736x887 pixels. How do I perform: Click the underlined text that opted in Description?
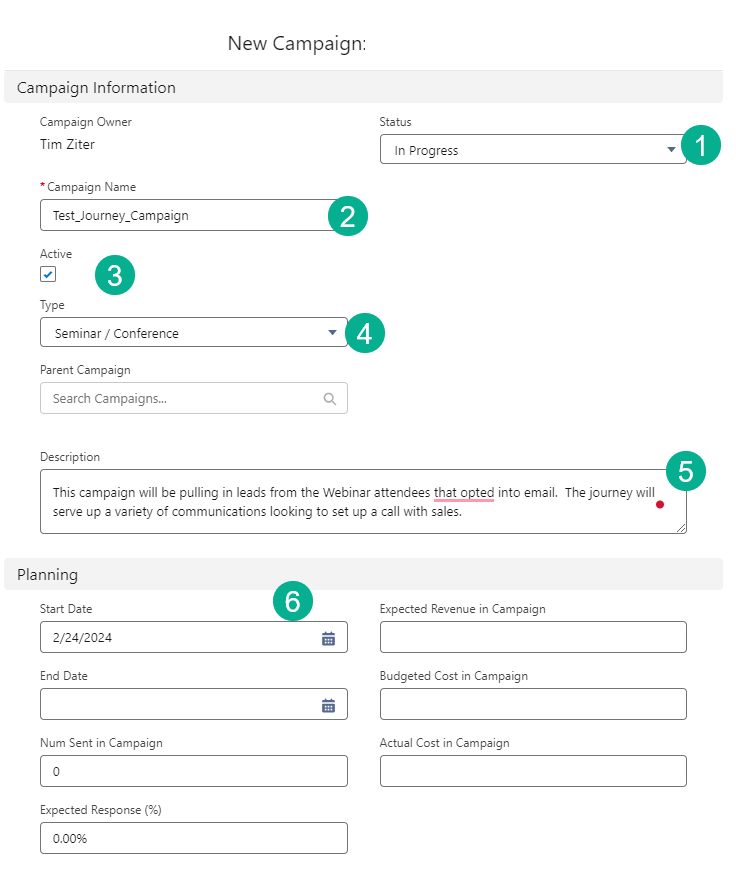(x=465, y=492)
